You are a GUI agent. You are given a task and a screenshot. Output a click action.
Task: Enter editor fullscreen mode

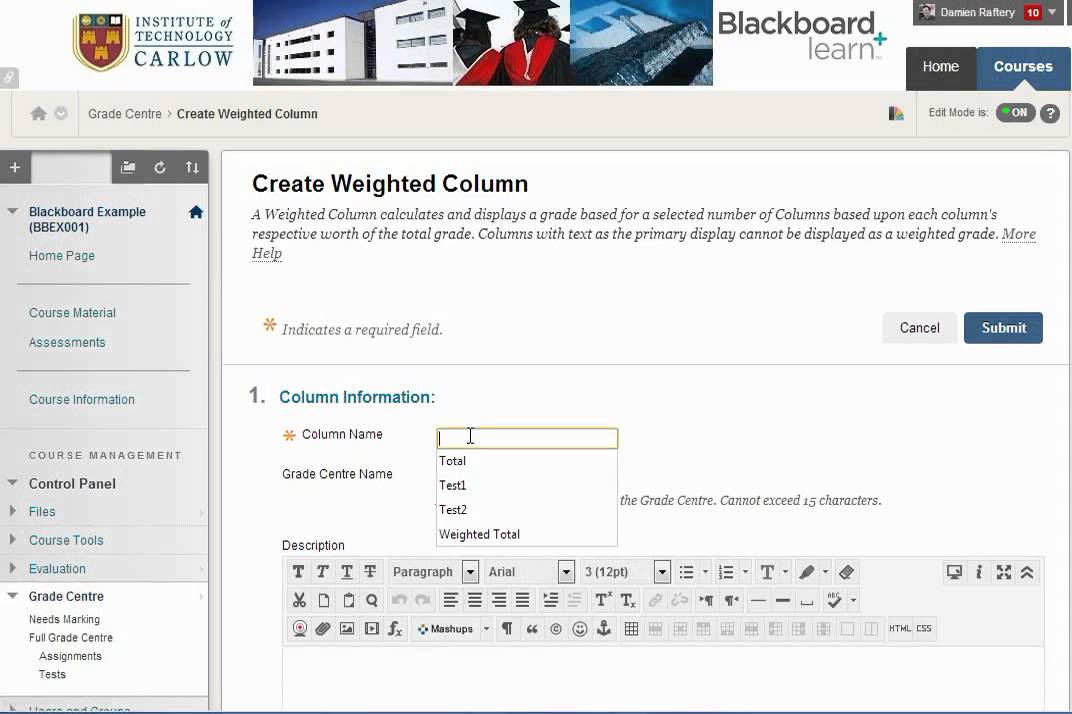coord(1004,572)
